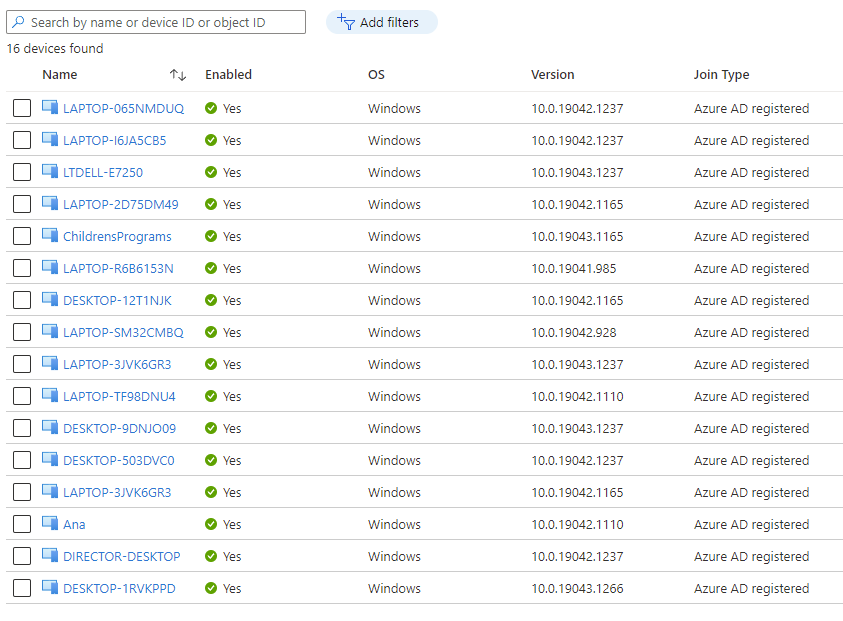Screen dimensions: 843x621
Task: Click the device icon for DESKTOP-9DNJO09
Action: coord(50,427)
